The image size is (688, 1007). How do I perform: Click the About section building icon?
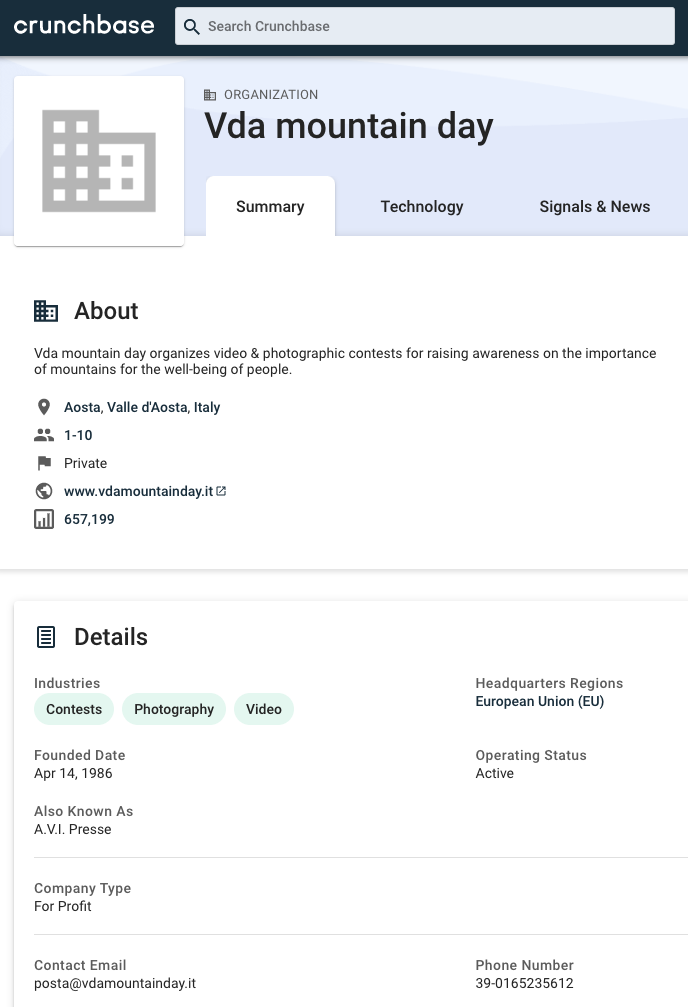point(46,311)
